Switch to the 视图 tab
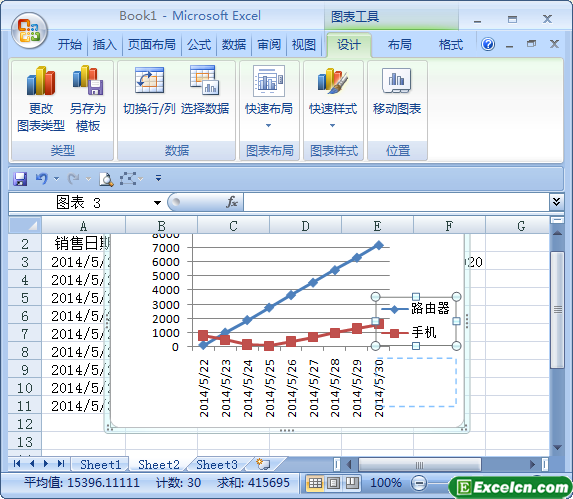573x499 pixels. click(303, 45)
